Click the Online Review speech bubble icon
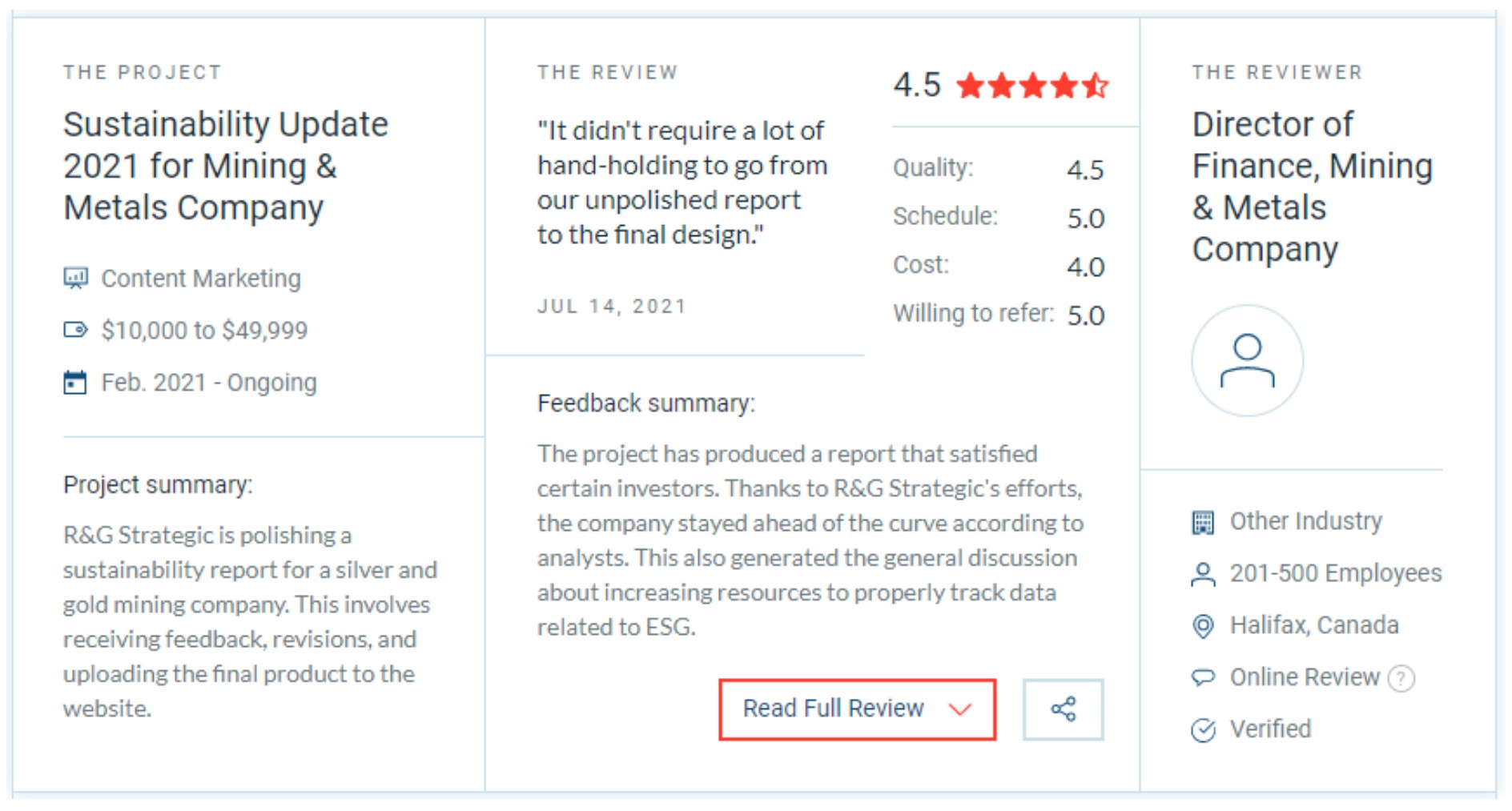 click(x=1203, y=678)
